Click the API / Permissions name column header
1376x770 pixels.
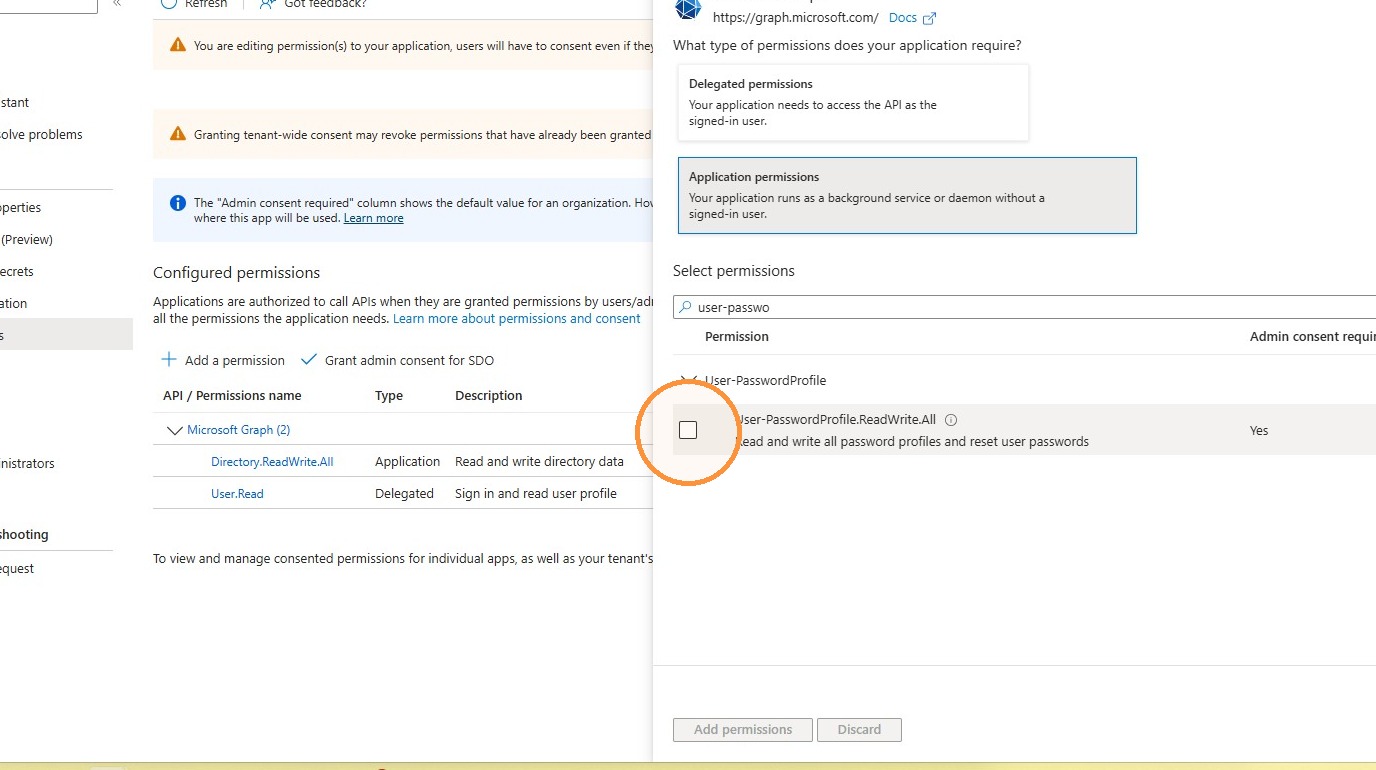point(232,396)
